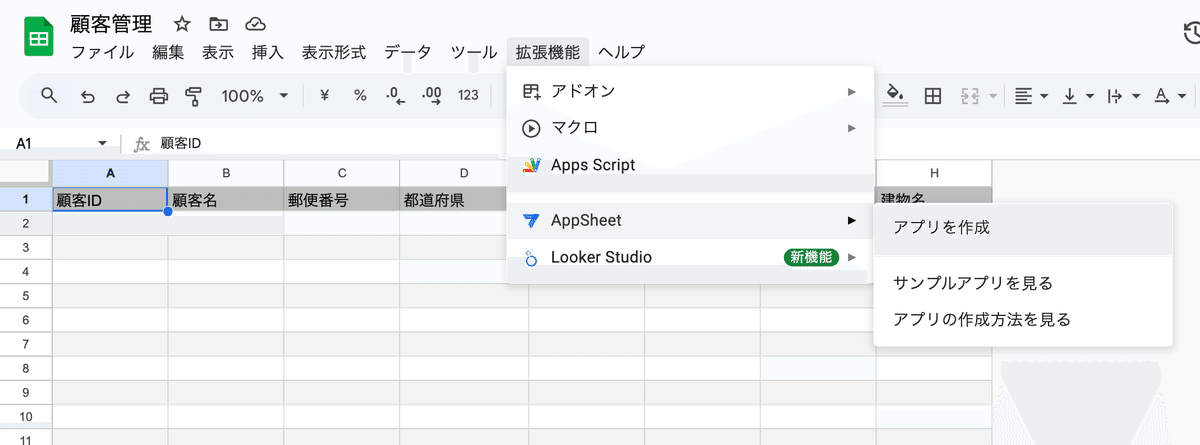
Task: Select column C header
Action: point(342,172)
